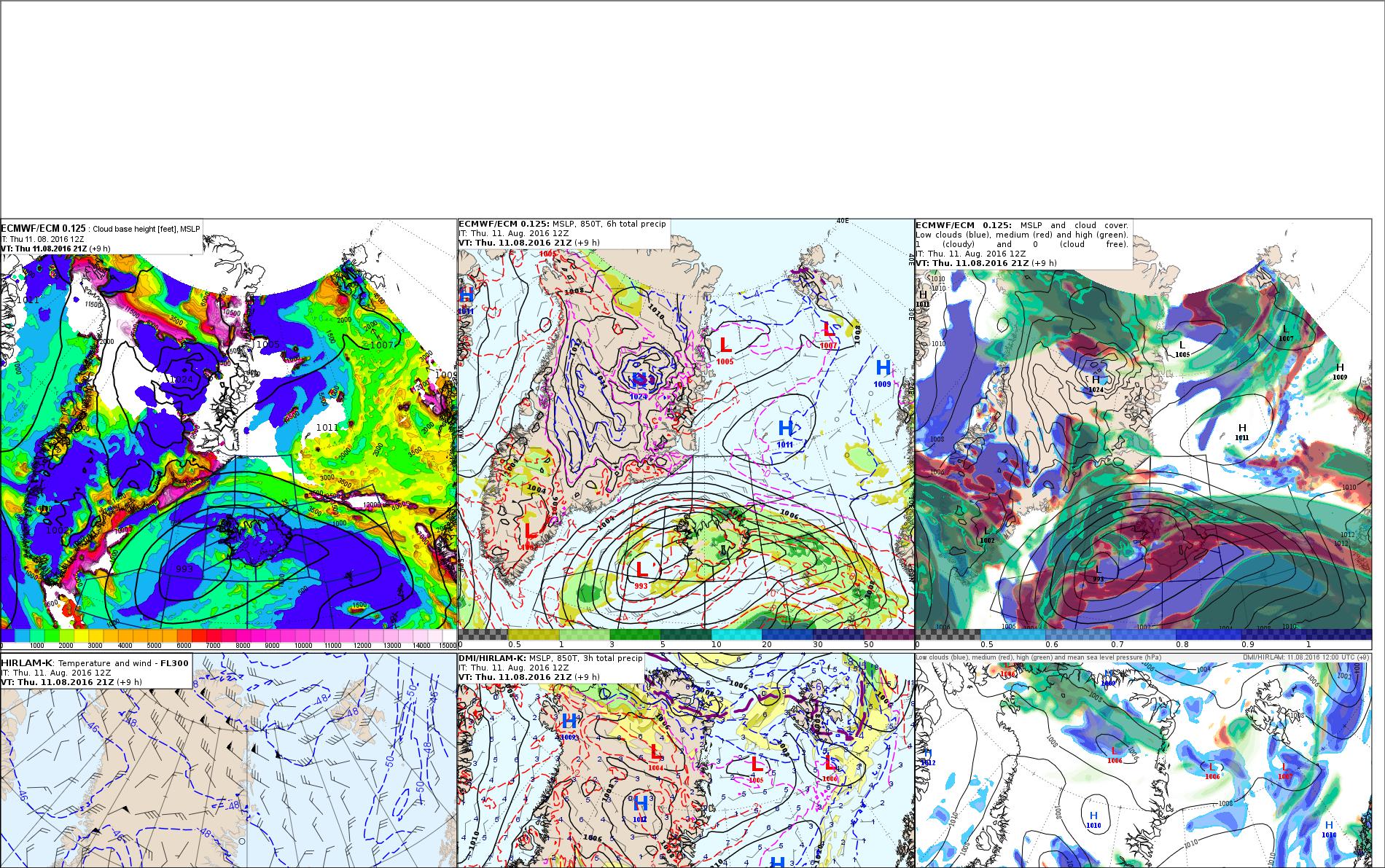Open the DMI/HIRLAM-K 3h total precip map

685,760
